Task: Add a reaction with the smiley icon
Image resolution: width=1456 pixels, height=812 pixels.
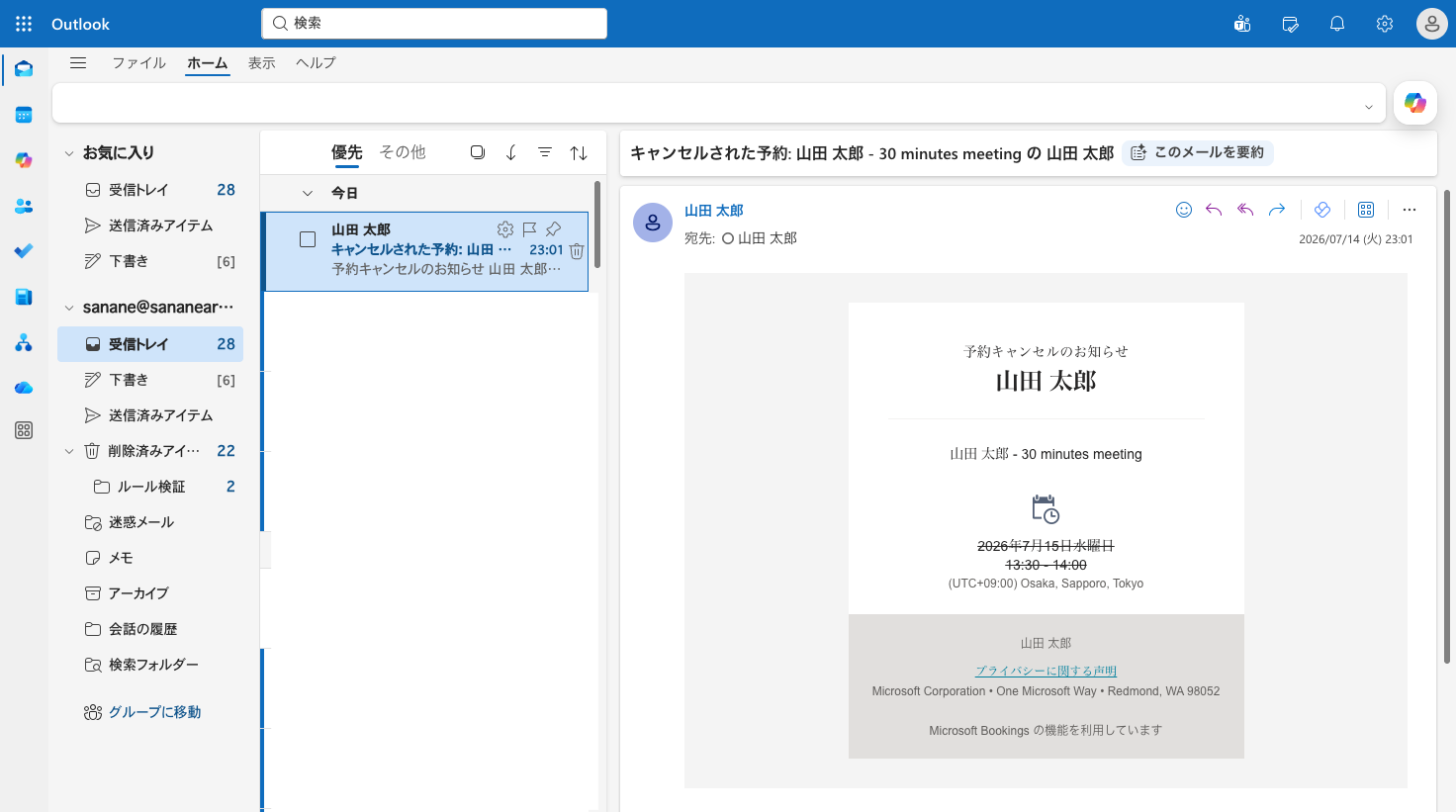Action: (x=1184, y=210)
